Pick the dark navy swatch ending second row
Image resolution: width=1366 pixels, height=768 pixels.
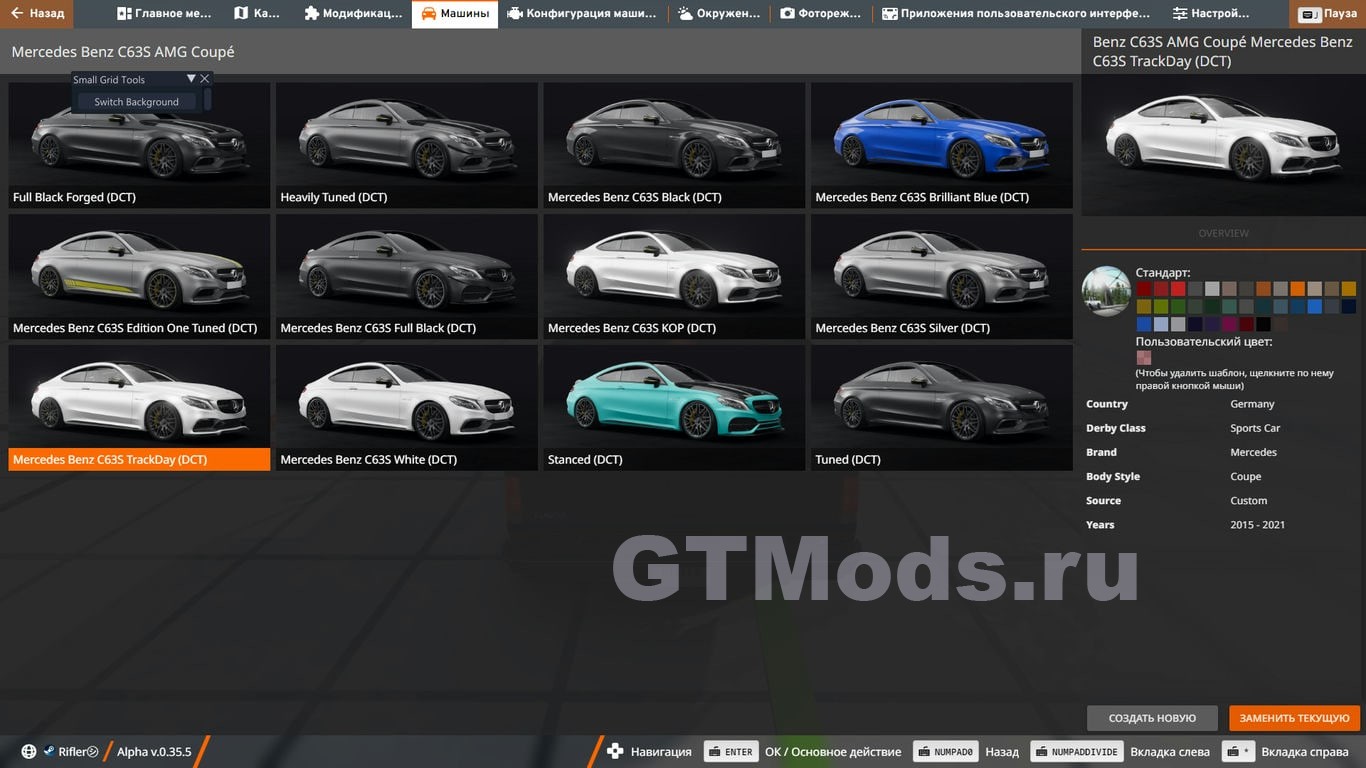[x=1349, y=307]
